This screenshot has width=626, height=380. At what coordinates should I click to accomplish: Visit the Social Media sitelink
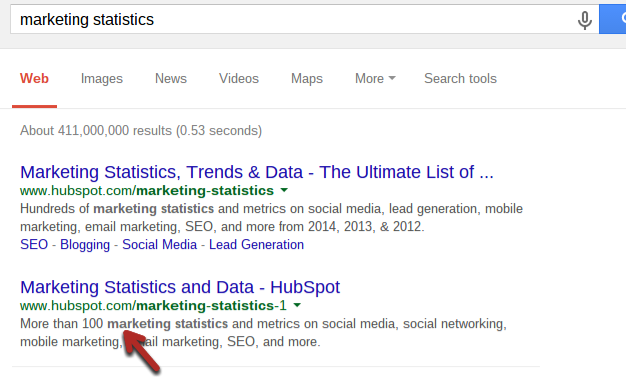tap(160, 244)
